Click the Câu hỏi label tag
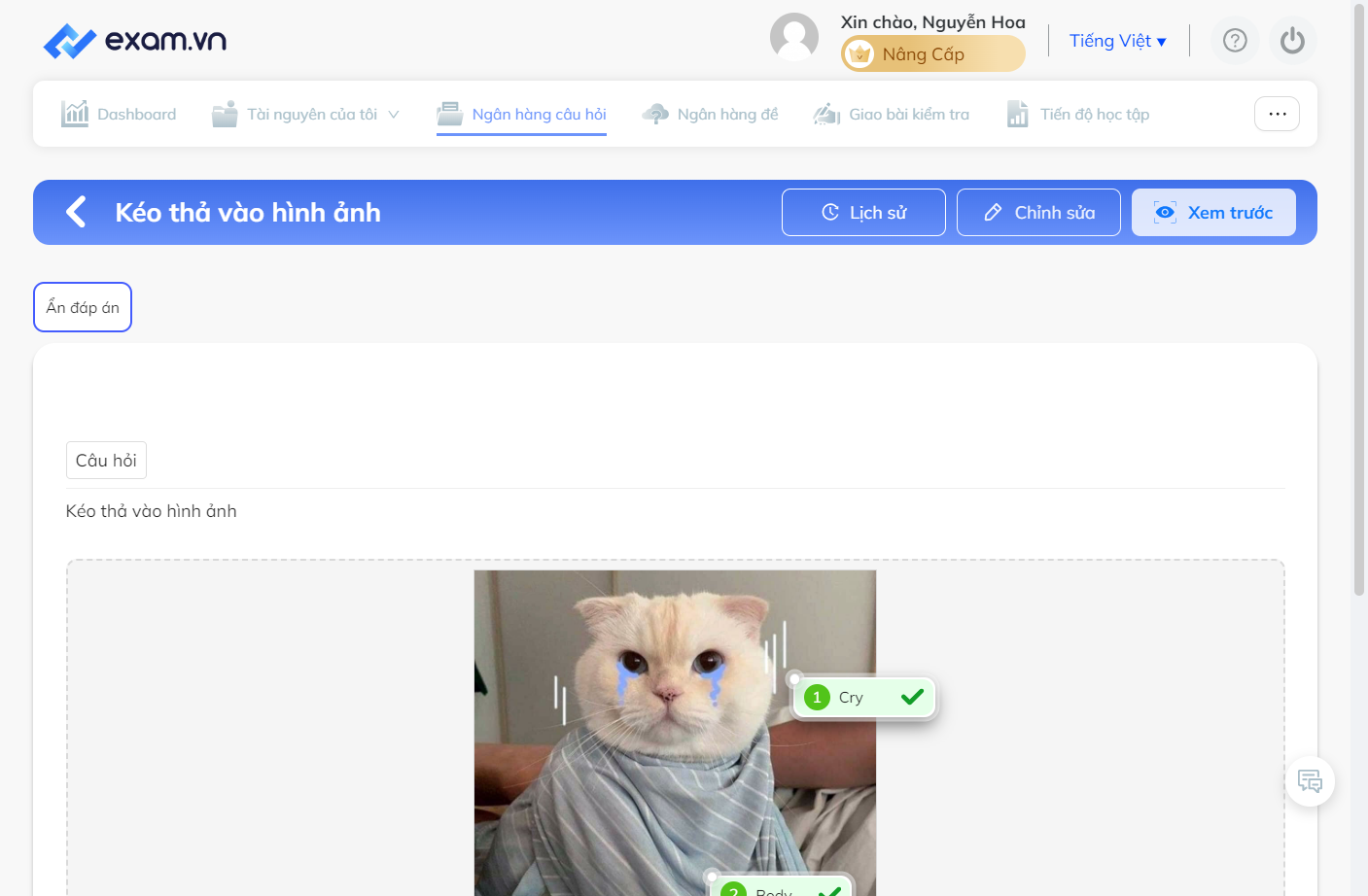 106,461
